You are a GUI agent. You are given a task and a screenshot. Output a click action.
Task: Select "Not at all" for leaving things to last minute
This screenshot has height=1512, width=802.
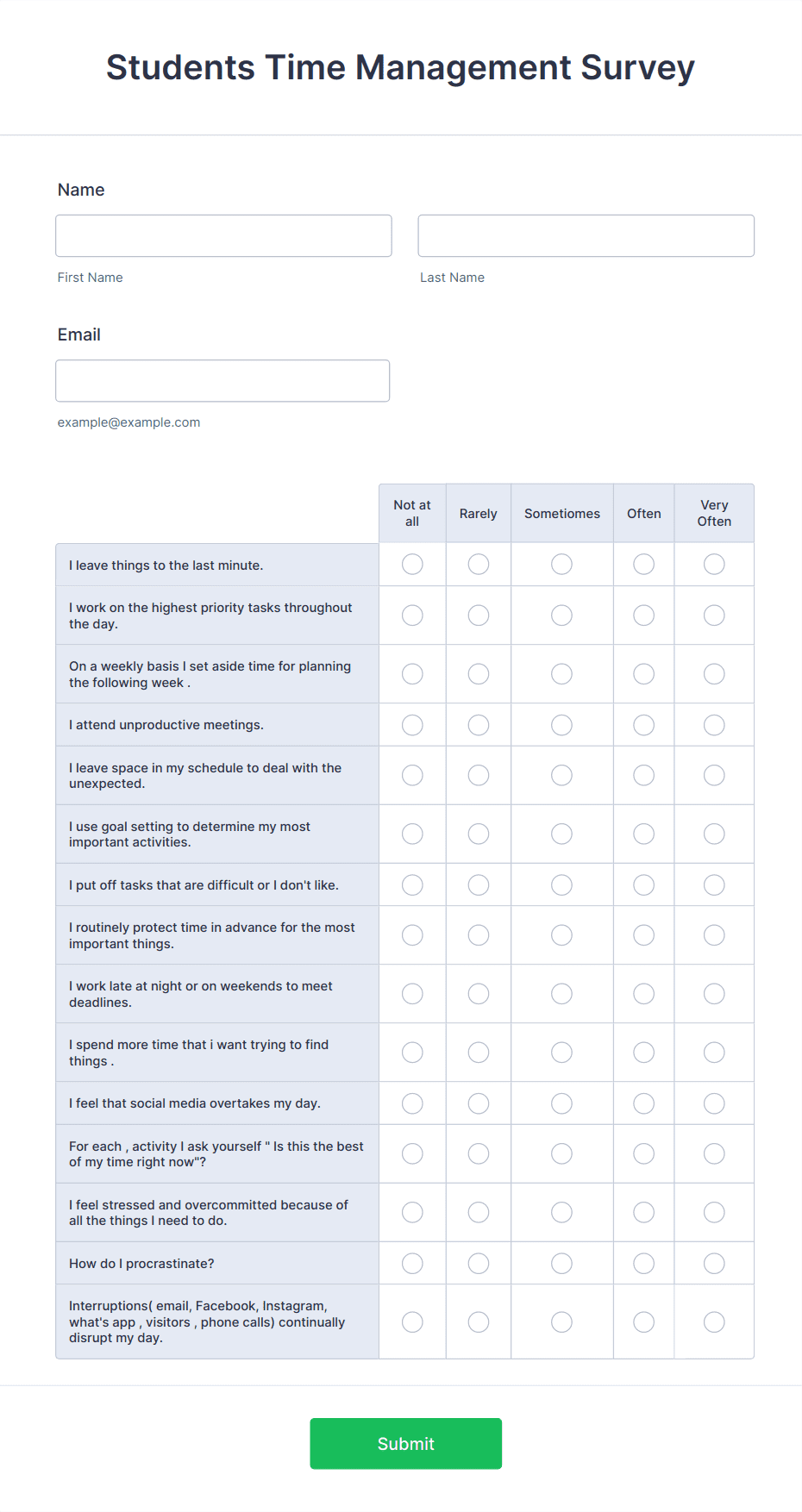[411, 564]
